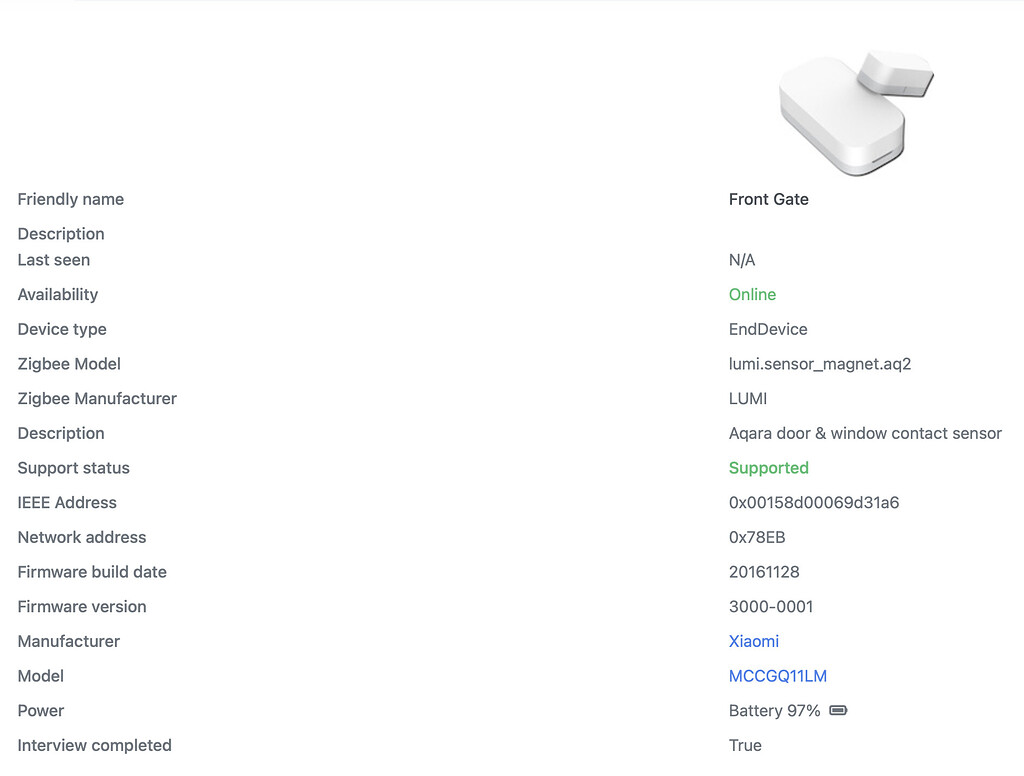This screenshot has width=1024, height=776.
Task: Click the Support status label
Action: pos(73,467)
